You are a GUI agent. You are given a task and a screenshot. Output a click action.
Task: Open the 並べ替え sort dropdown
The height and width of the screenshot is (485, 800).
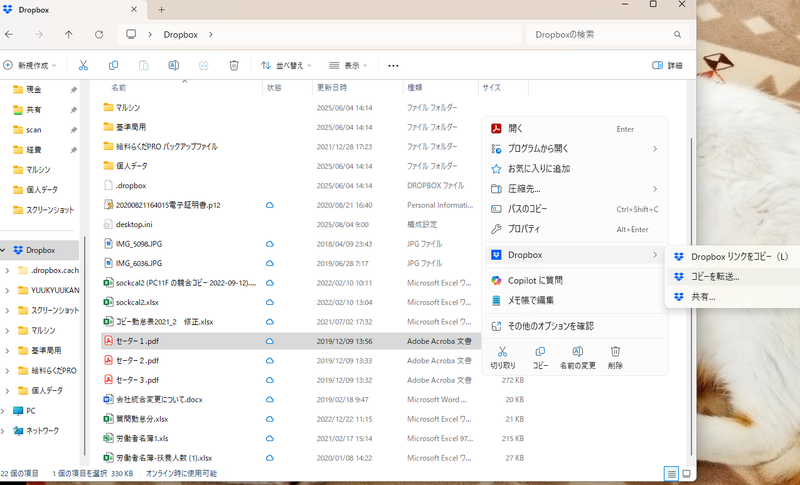tap(288, 65)
